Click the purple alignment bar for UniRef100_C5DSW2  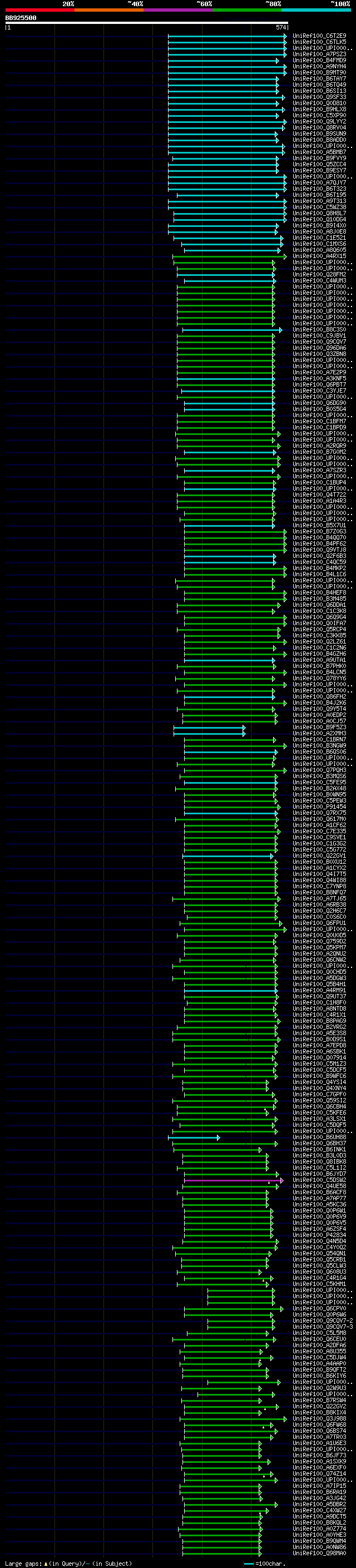[234, 1180]
